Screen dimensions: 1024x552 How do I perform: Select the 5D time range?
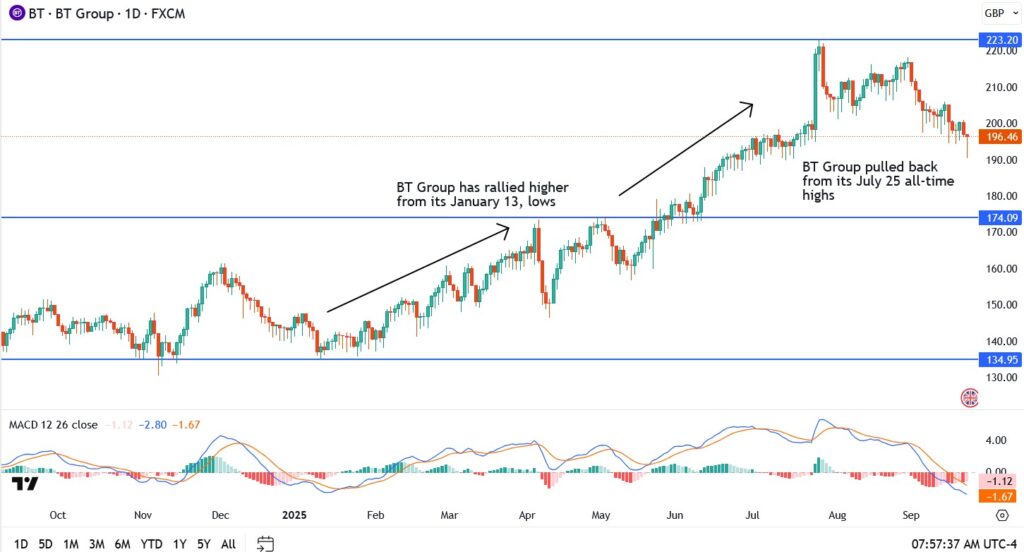[46, 544]
